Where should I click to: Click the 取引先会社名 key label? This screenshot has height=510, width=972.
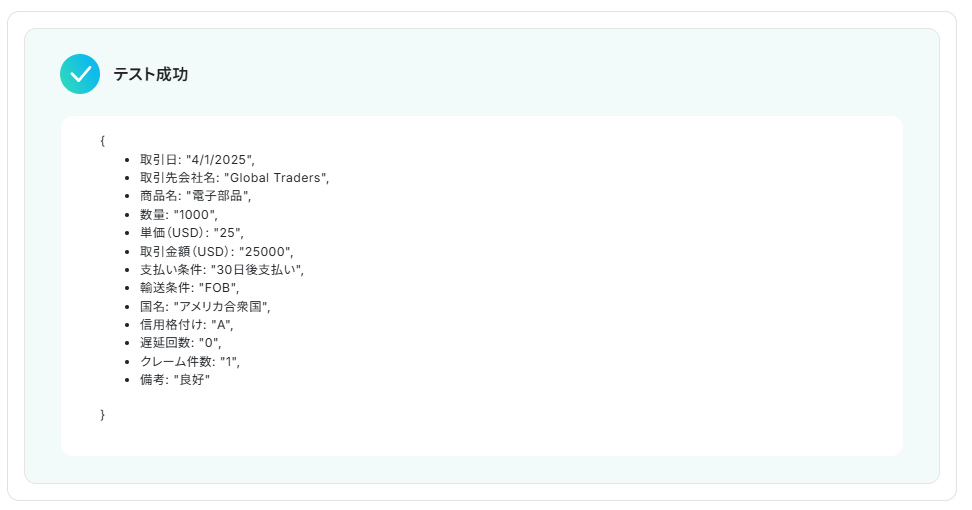point(178,178)
